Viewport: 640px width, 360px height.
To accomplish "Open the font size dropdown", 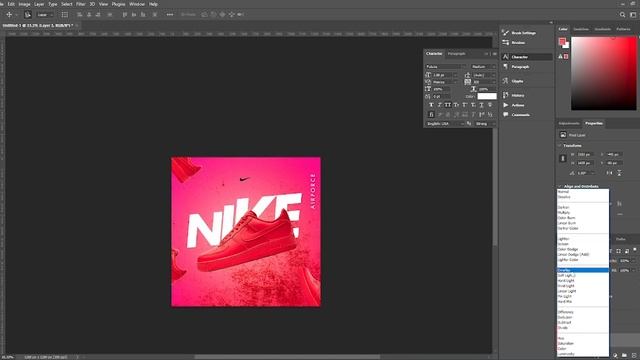I will coord(456,75).
